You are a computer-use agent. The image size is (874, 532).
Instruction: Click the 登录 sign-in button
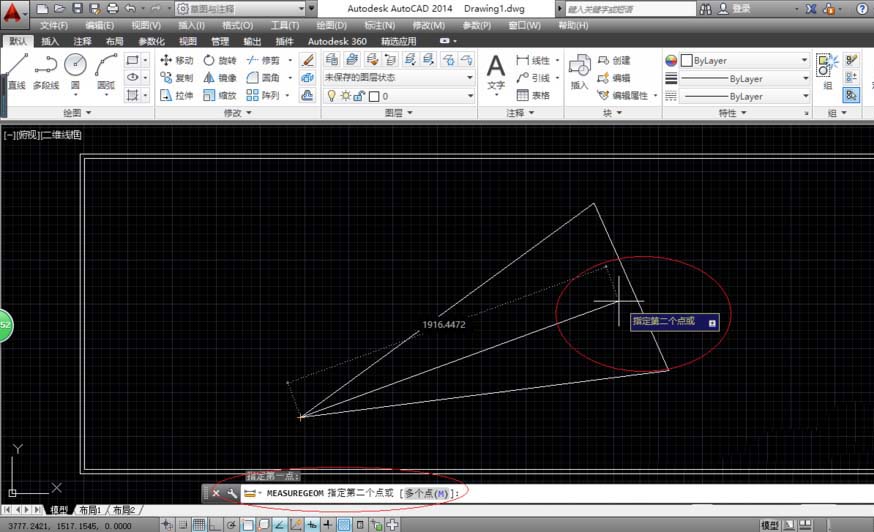741,8
